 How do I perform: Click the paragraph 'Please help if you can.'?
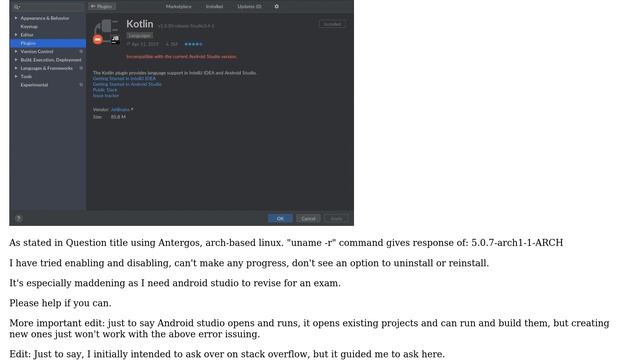point(60,303)
